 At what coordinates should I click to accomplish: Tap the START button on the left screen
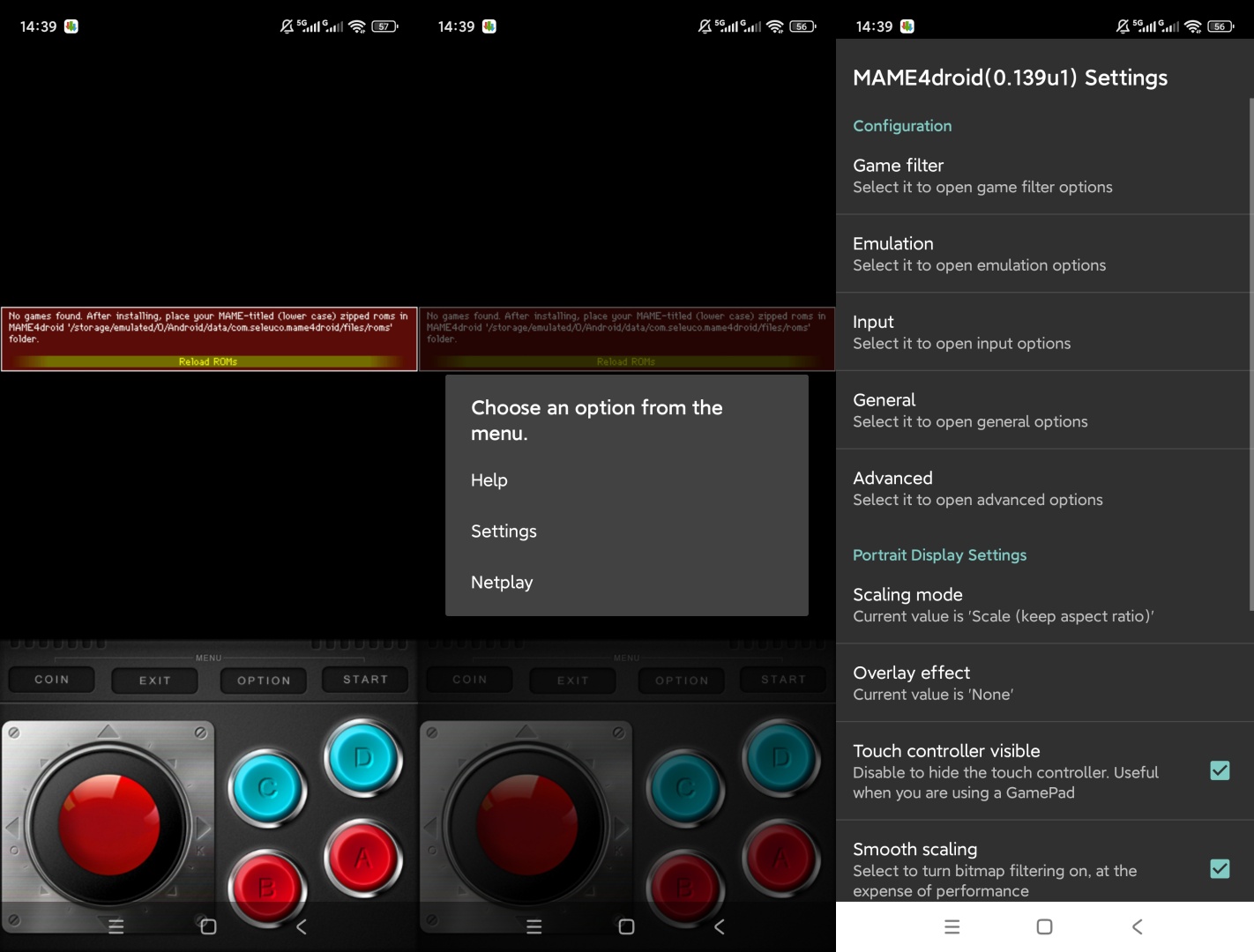(366, 680)
